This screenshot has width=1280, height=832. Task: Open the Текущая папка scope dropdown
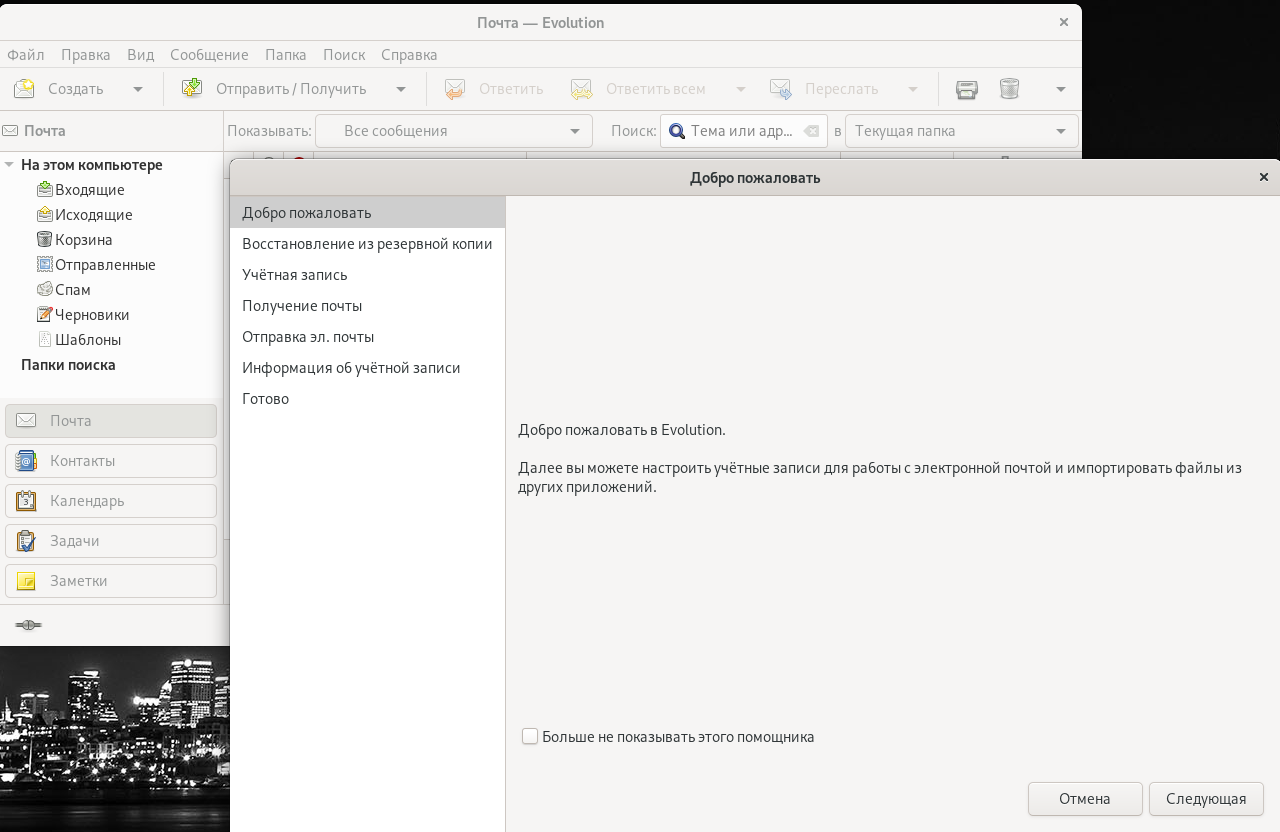point(962,131)
